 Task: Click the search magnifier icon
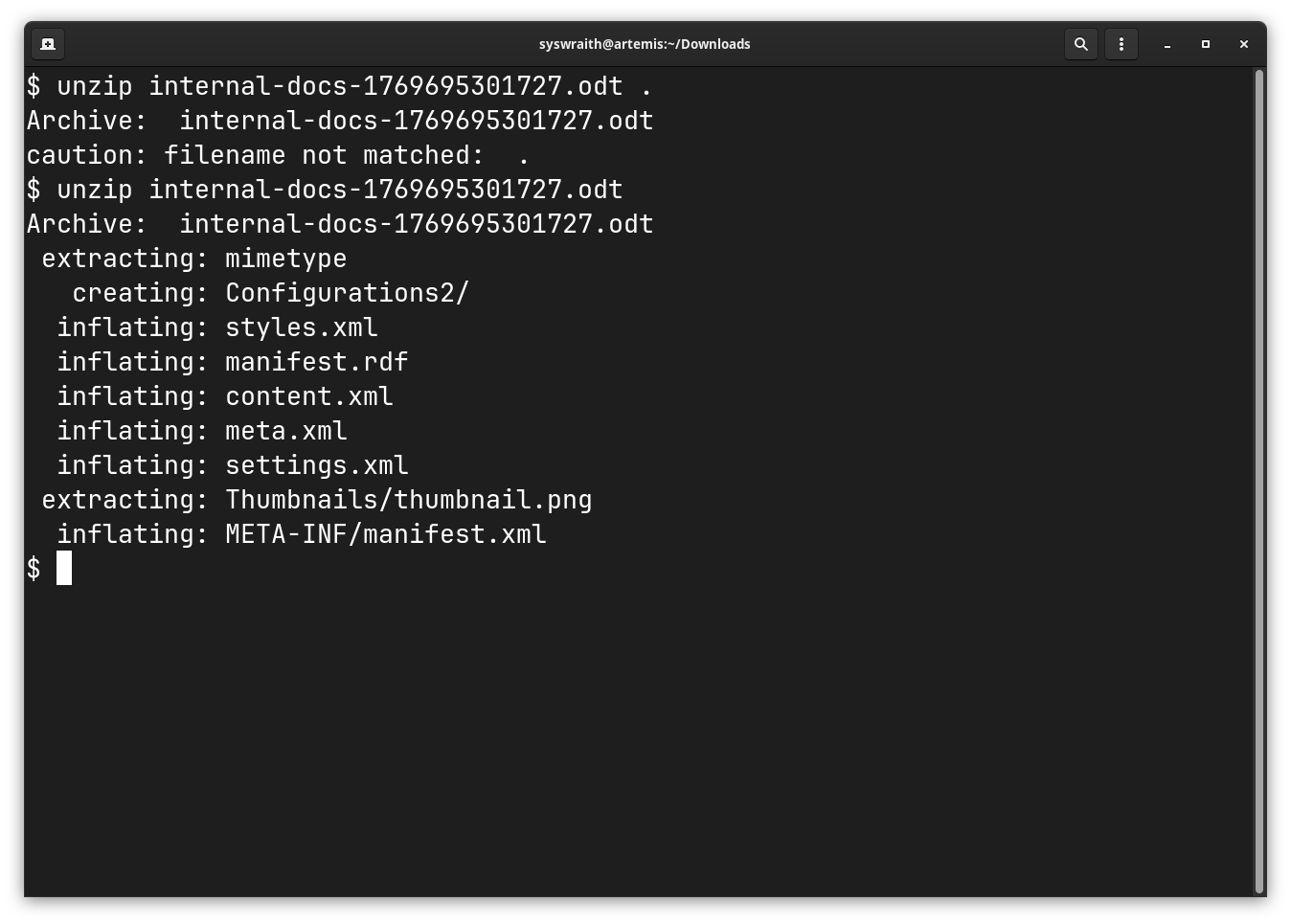pos(1081,44)
